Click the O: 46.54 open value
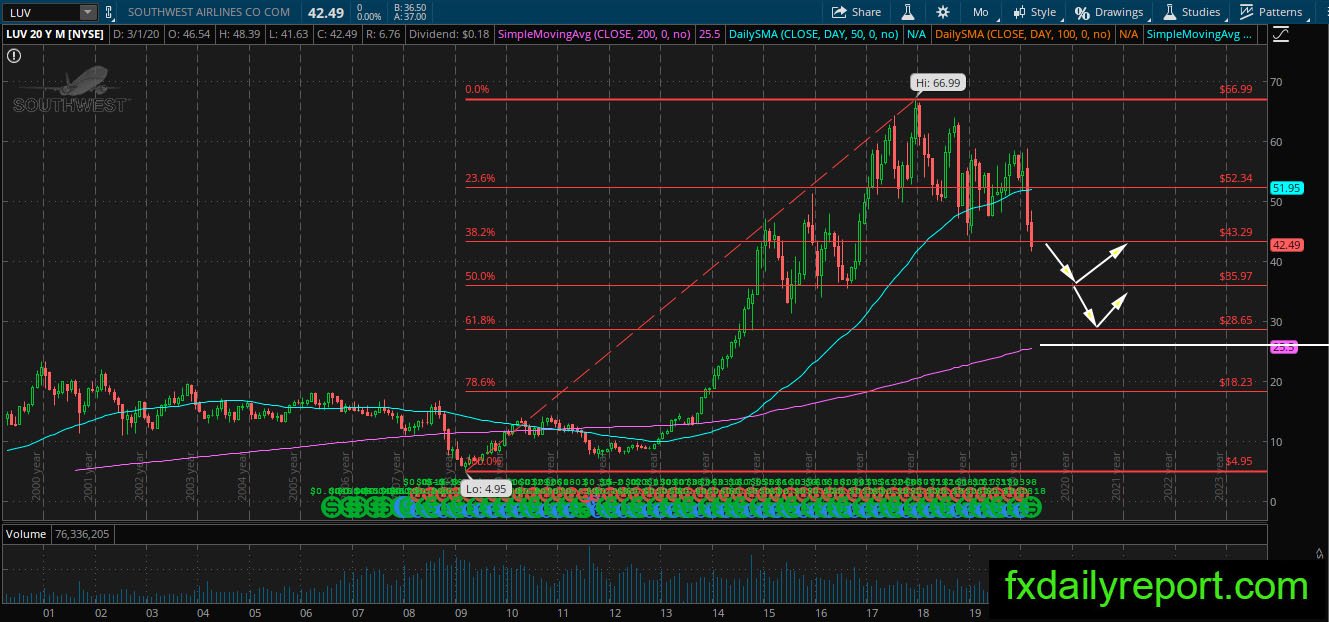Screen dimensions: 1329x622 click(x=188, y=34)
